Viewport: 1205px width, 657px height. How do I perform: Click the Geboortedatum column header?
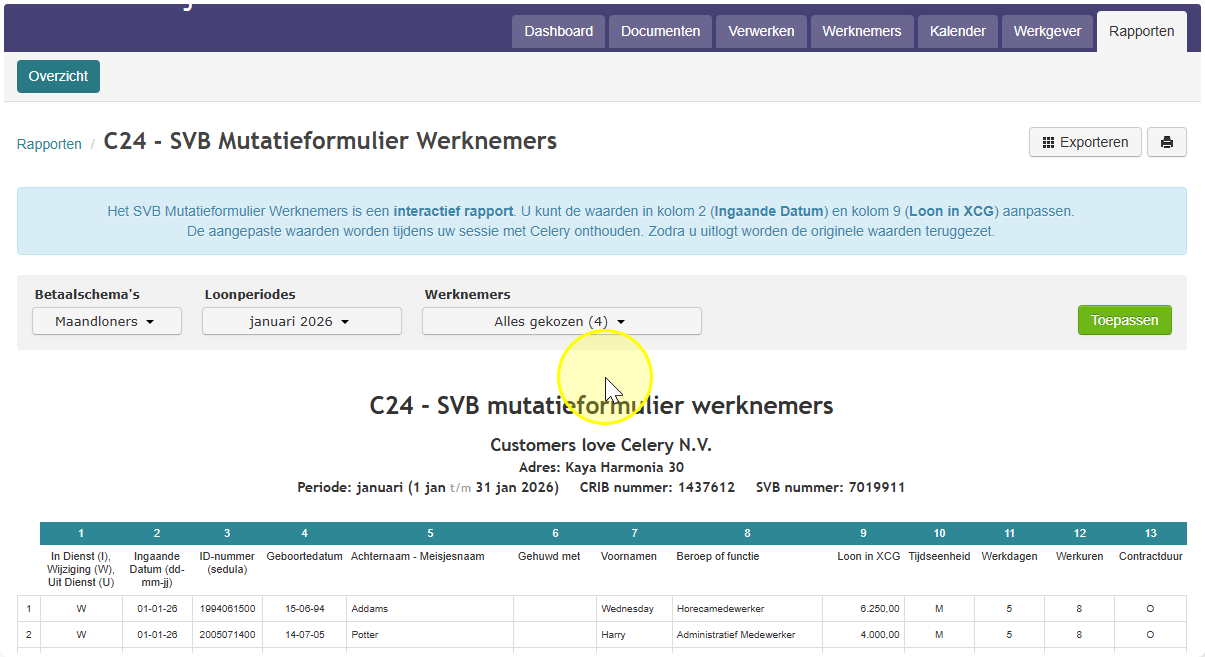coord(305,556)
